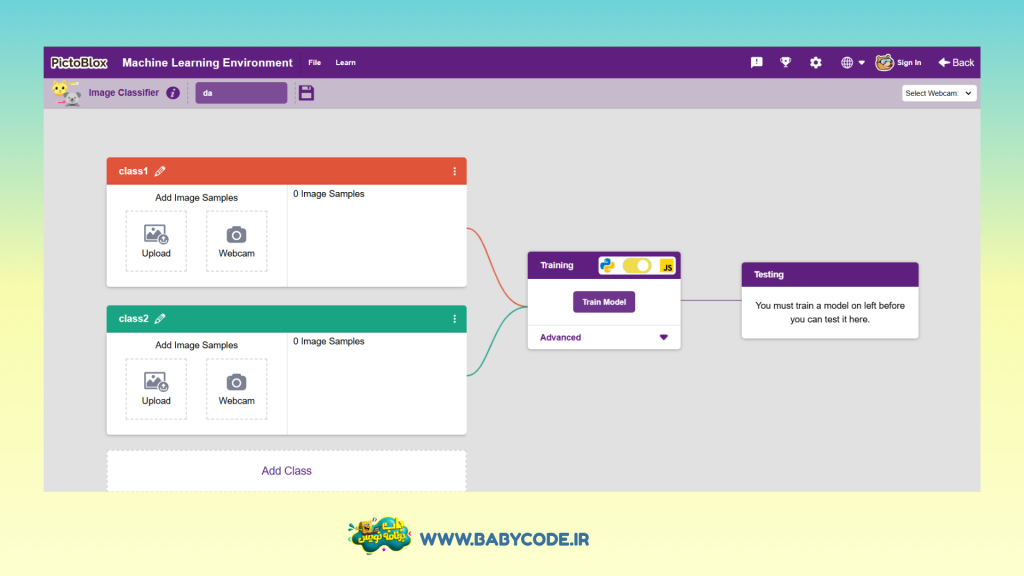Click the JS icon in Training
This screenshot has height=576, width=1024.
pos(667,266)
